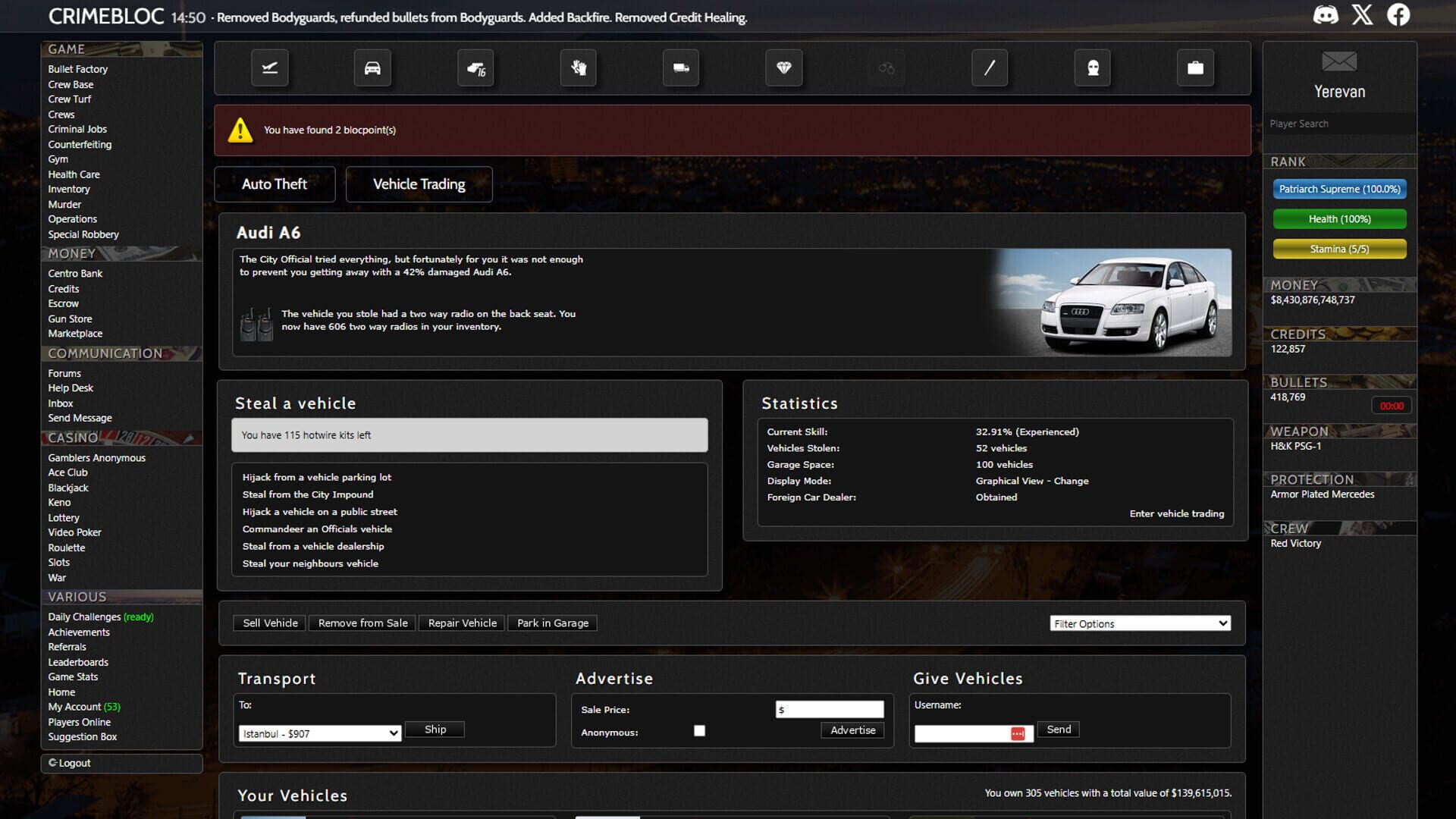Open the briefcase icon at toolbar's right end
This screenshot has width=1456, height=819.
[x=1195, y=67]
